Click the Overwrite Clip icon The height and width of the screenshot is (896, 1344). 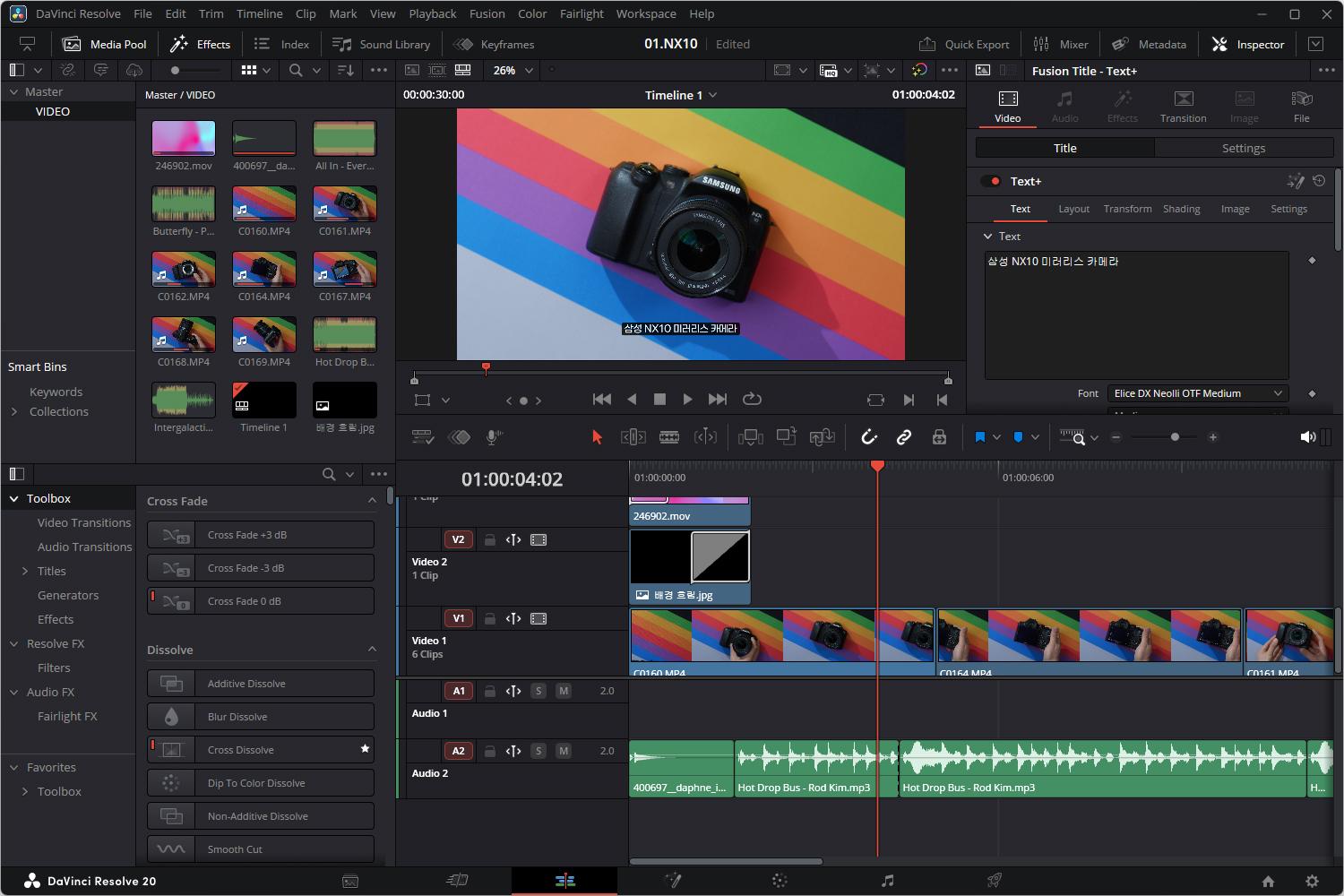click(x=786, y=437)
